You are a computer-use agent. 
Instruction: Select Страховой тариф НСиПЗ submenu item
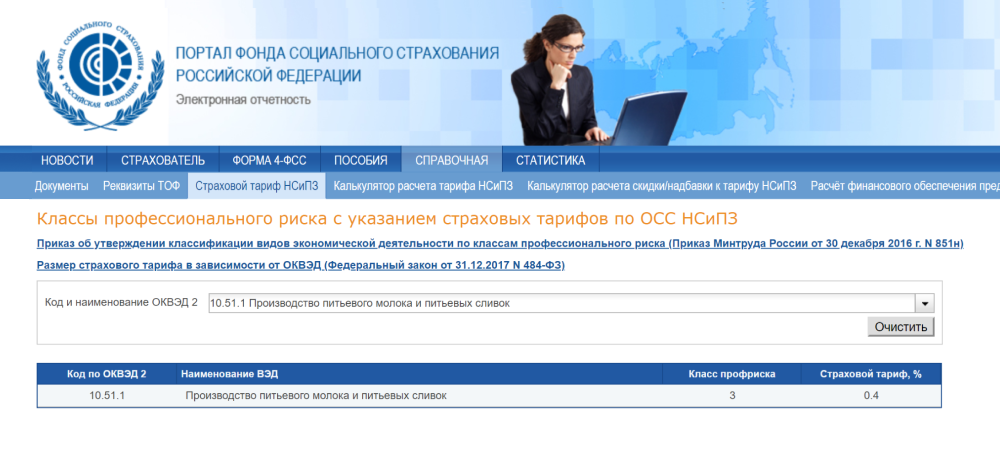point(257,186)
